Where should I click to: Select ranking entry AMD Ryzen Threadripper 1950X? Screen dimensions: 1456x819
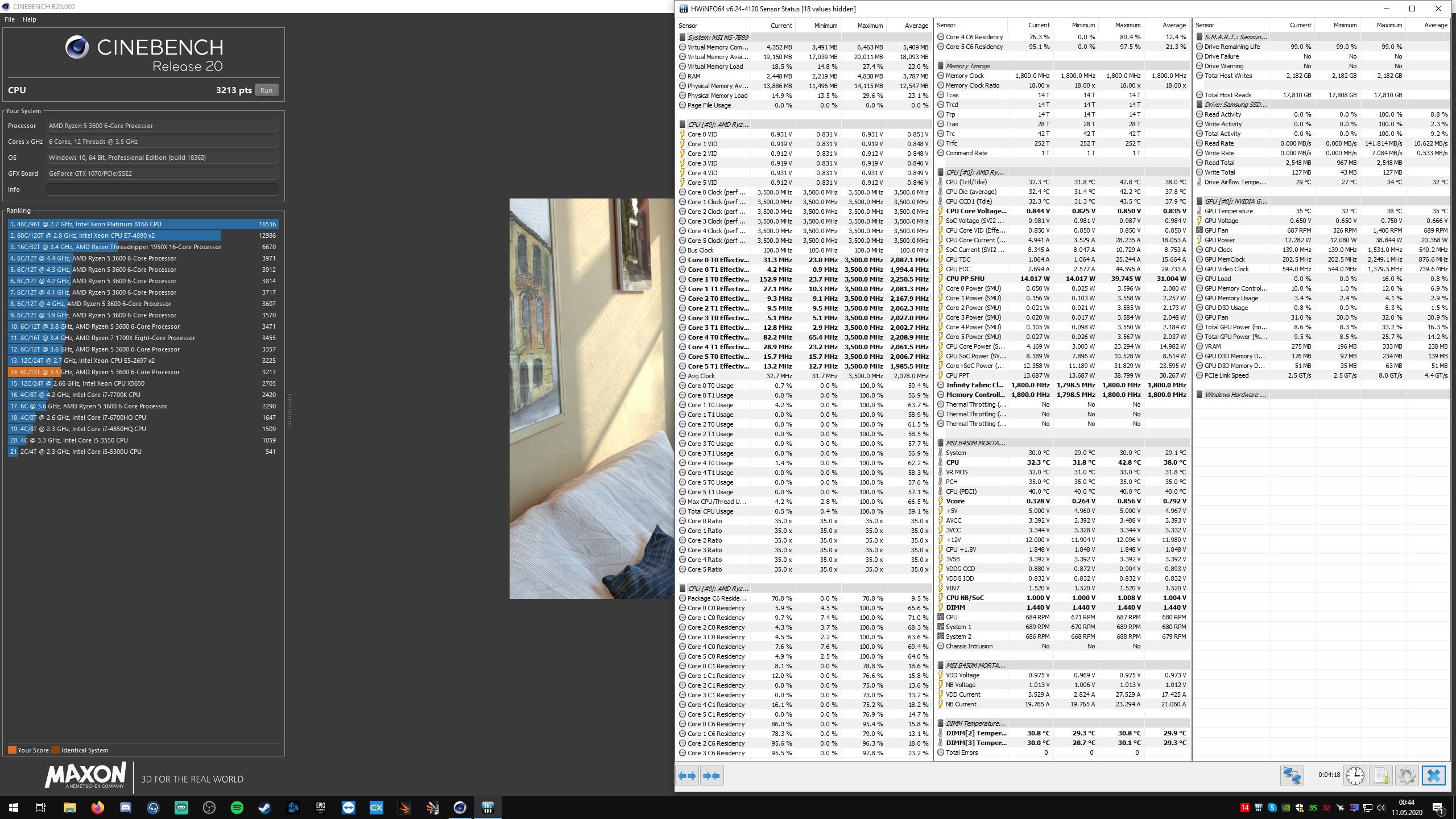pos(143,247)
